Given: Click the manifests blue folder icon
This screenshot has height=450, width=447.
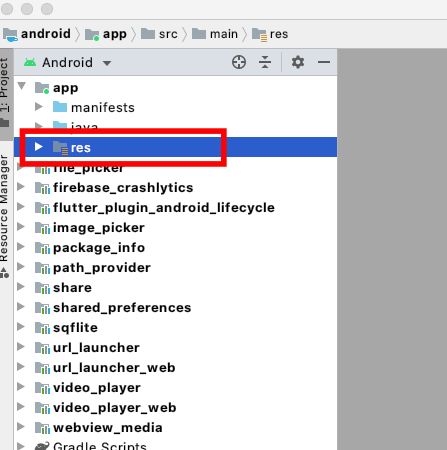Looking at the screenshot, I should point(60,107).
